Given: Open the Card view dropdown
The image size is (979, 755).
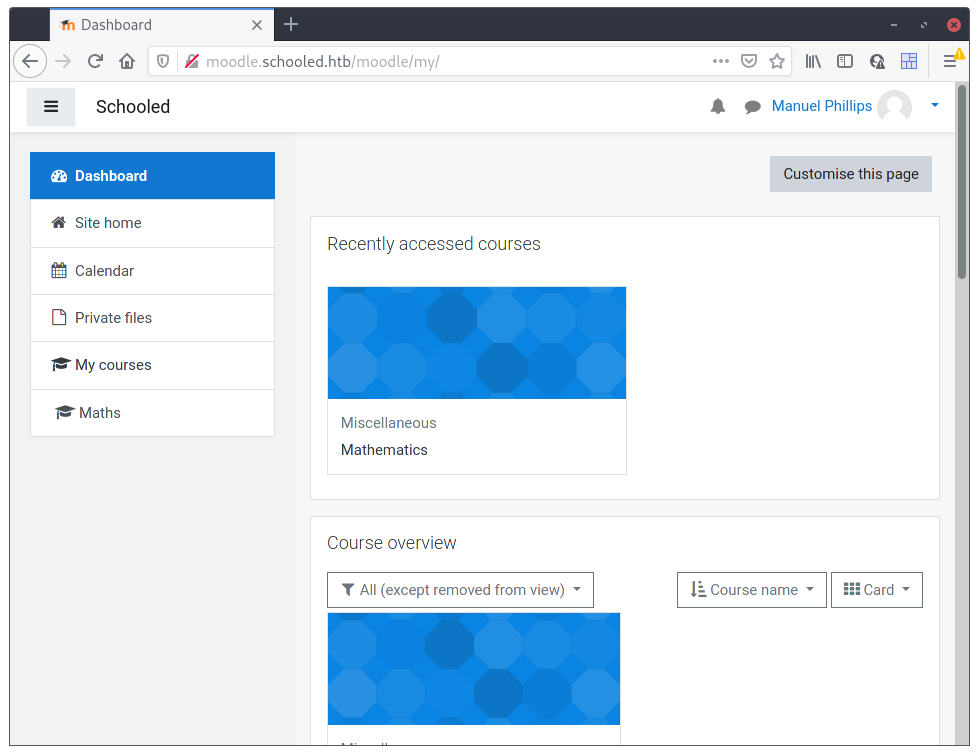Looking at the screenshot, I should pyautogui.click(x=877, y=590).
